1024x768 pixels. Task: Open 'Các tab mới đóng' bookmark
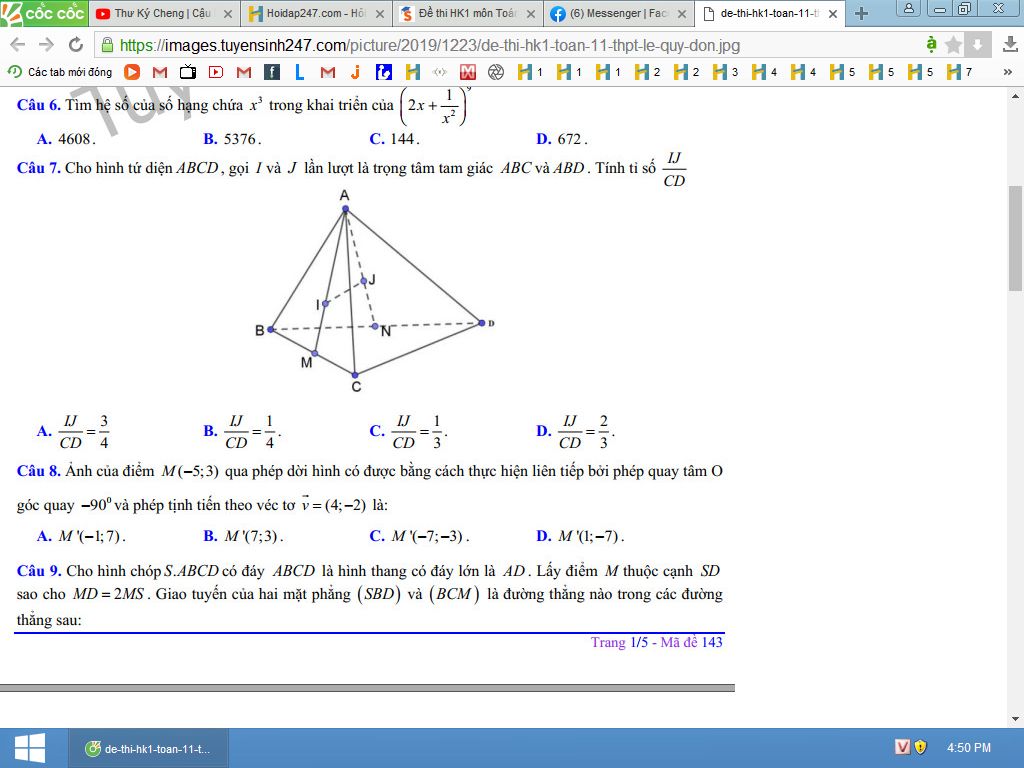pyautogui.click(x=60, y=72)
